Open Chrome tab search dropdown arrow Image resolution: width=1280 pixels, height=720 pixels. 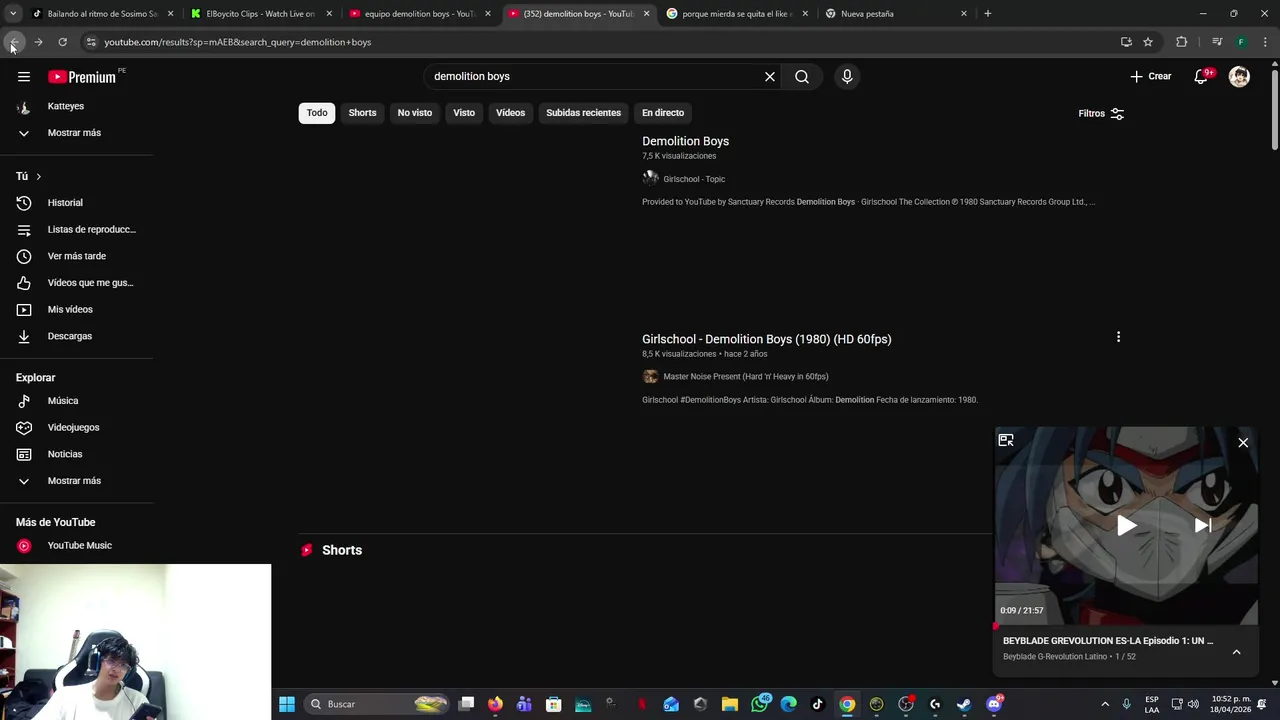click(13, 14)
